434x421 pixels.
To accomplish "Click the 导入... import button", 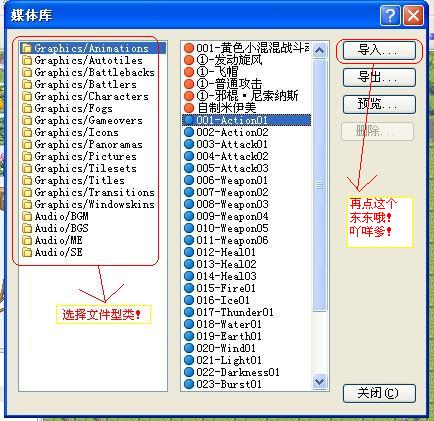I will click(x=379, y=51).
